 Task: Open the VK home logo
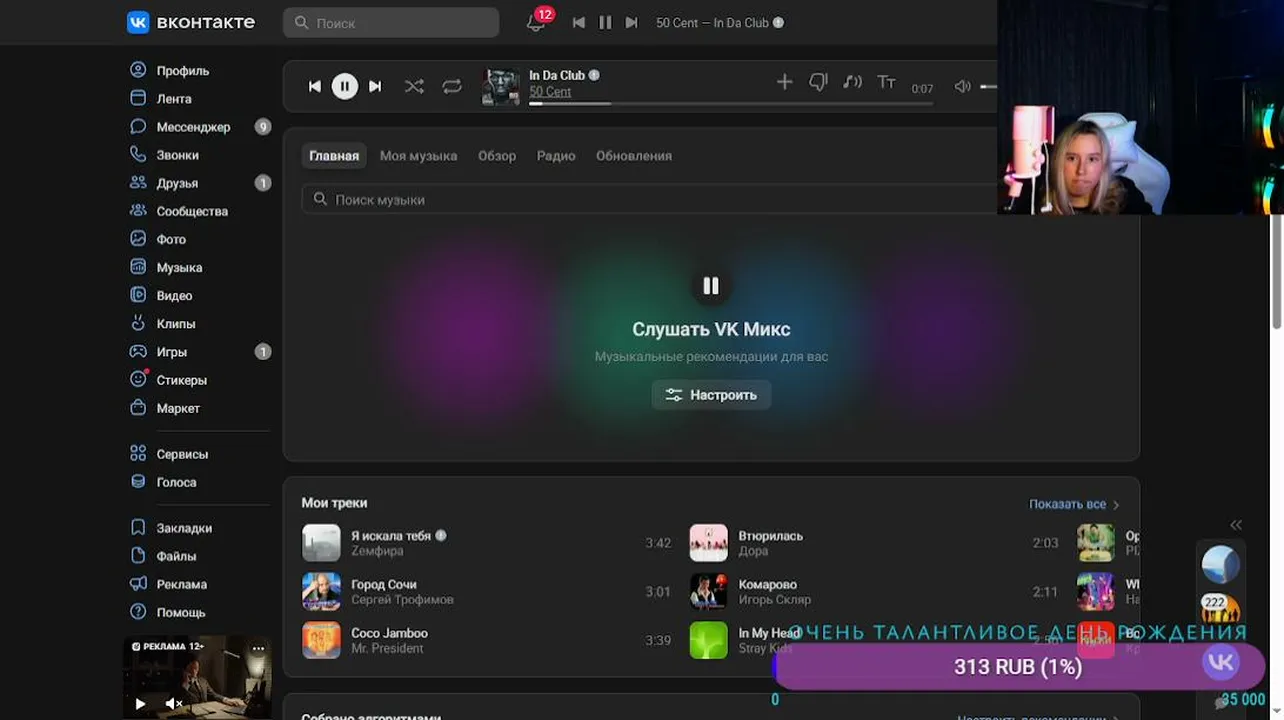[x=190, y=22]
